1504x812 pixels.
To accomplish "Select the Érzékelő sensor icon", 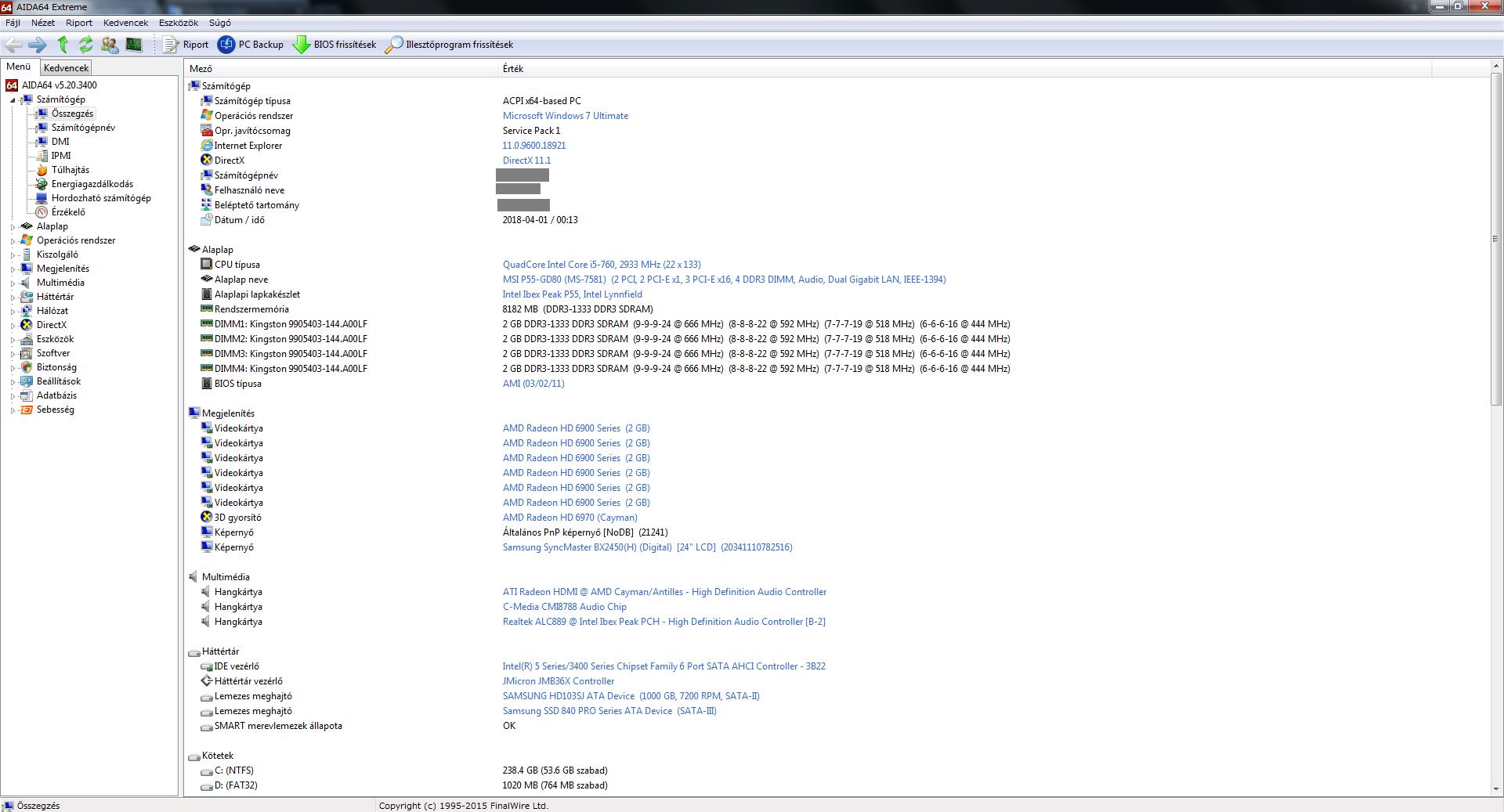I will pyautogui.click(x=42, y=212).
